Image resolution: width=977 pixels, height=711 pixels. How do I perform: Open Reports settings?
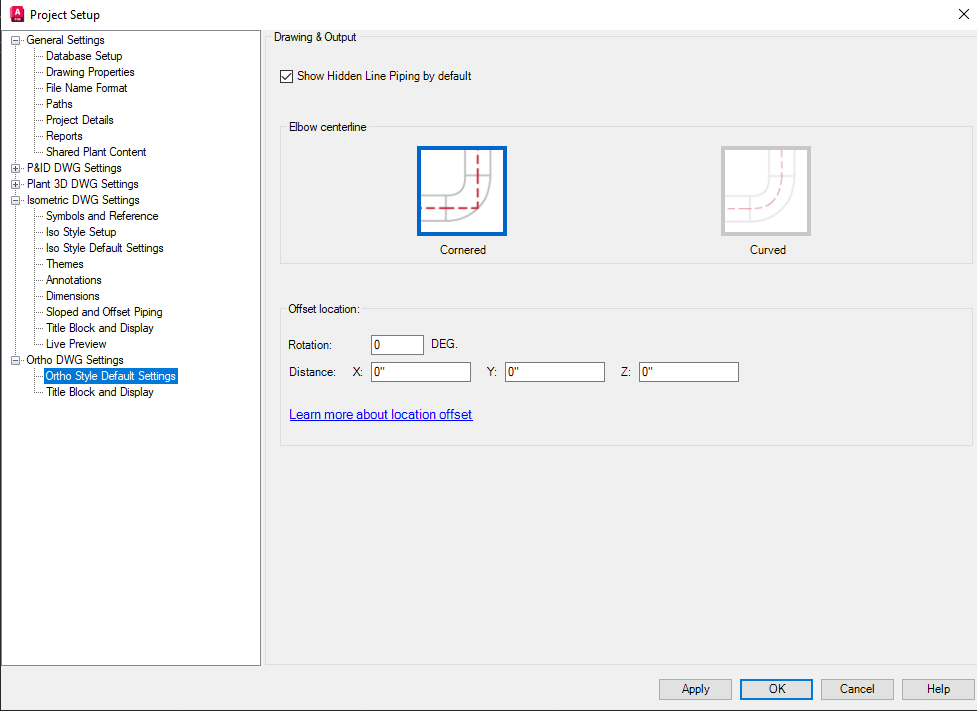(63, 135)
